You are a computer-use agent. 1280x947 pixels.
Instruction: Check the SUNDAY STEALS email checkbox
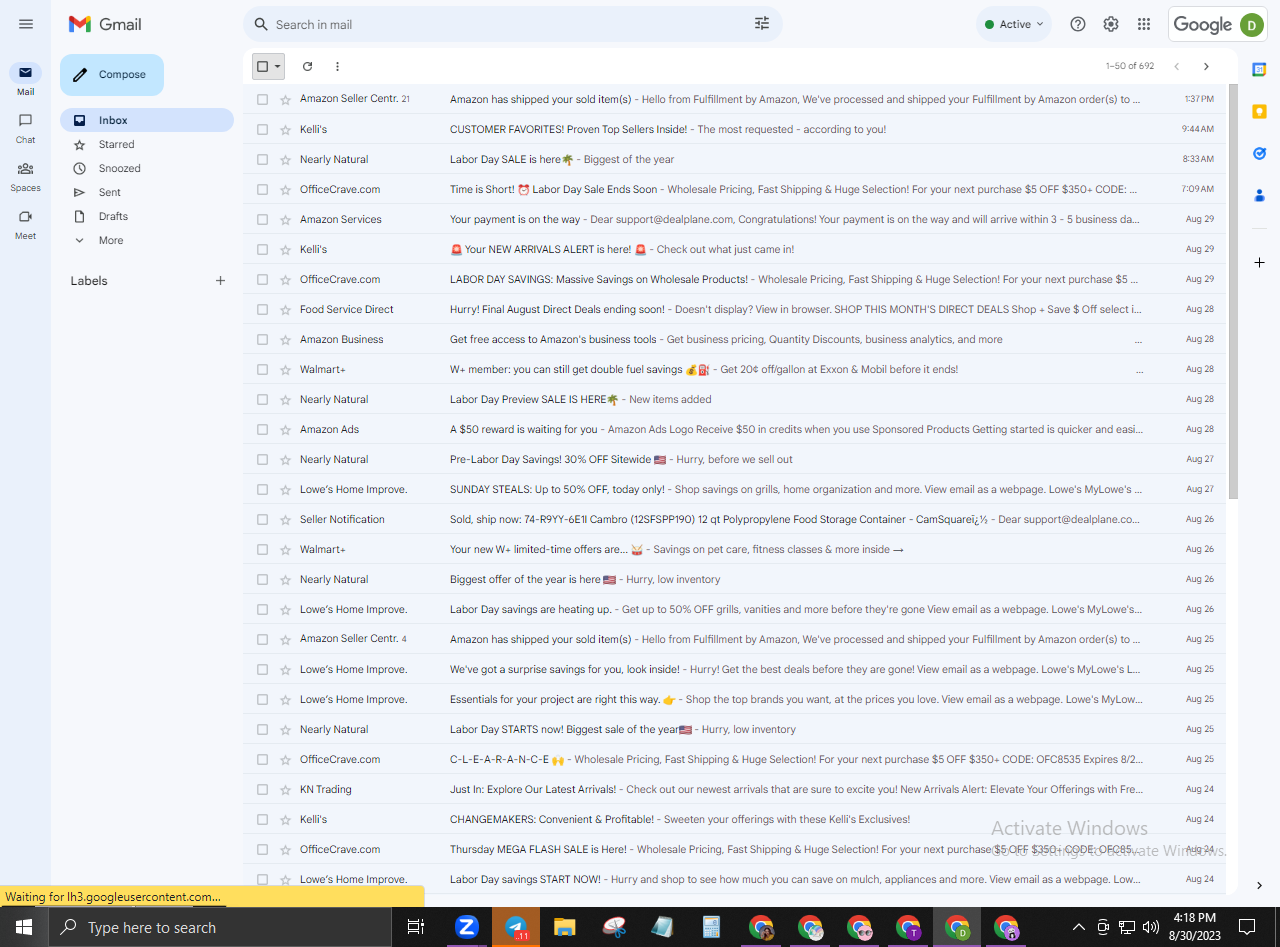click(262, 489)
